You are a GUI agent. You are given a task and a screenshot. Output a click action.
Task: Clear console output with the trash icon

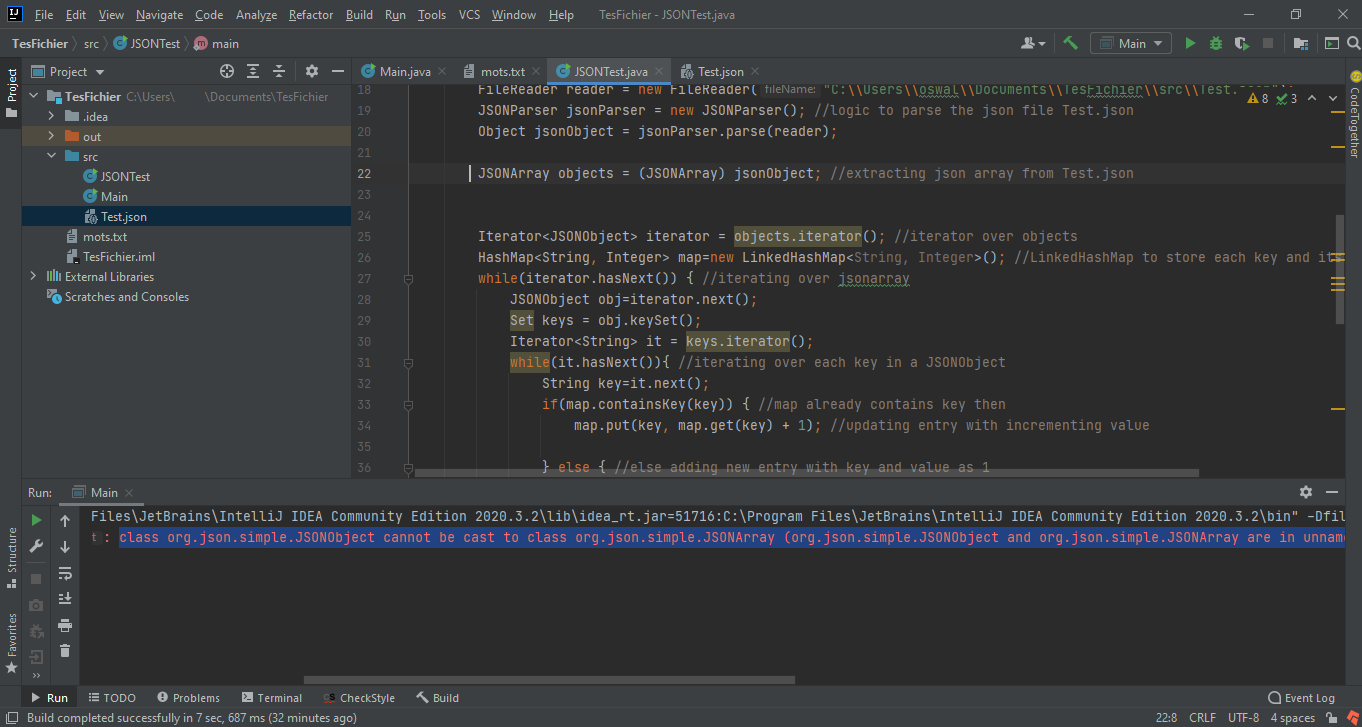(65, 651)
